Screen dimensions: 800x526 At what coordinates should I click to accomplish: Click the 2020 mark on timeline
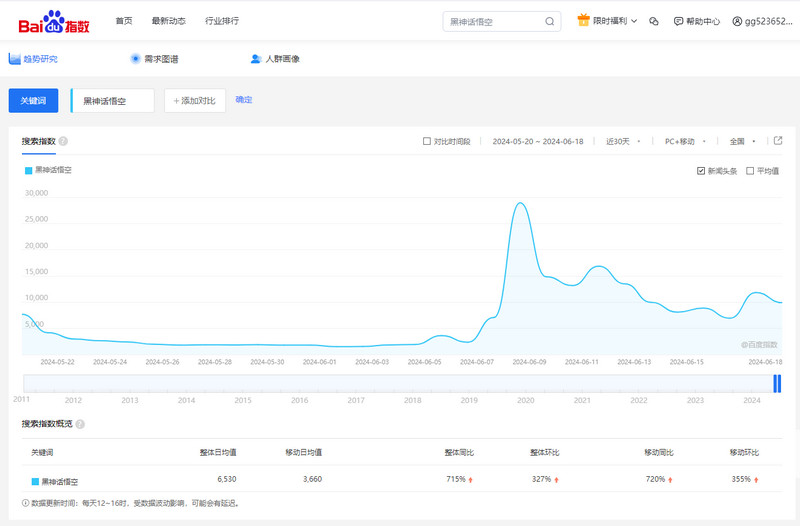(526, 400)
